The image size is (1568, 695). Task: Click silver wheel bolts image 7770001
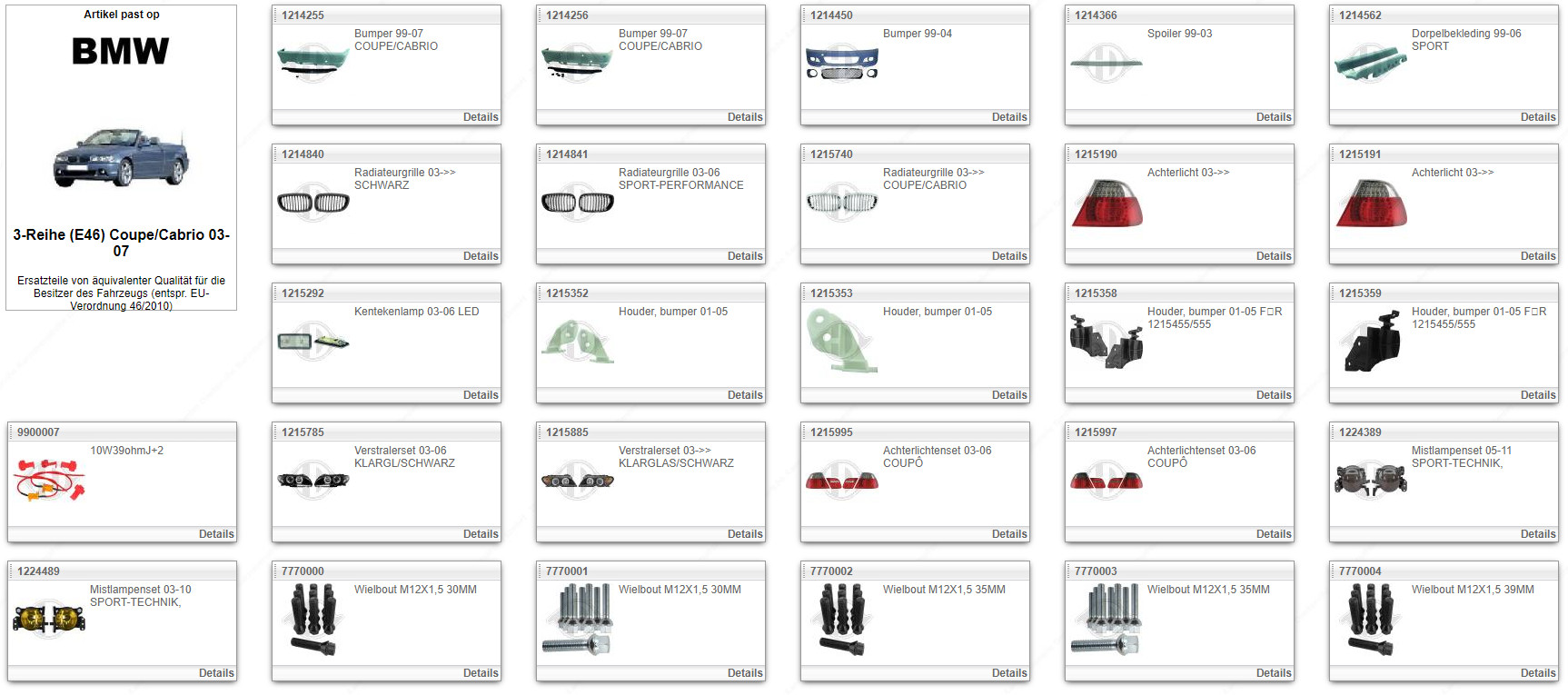coord(578,620)
